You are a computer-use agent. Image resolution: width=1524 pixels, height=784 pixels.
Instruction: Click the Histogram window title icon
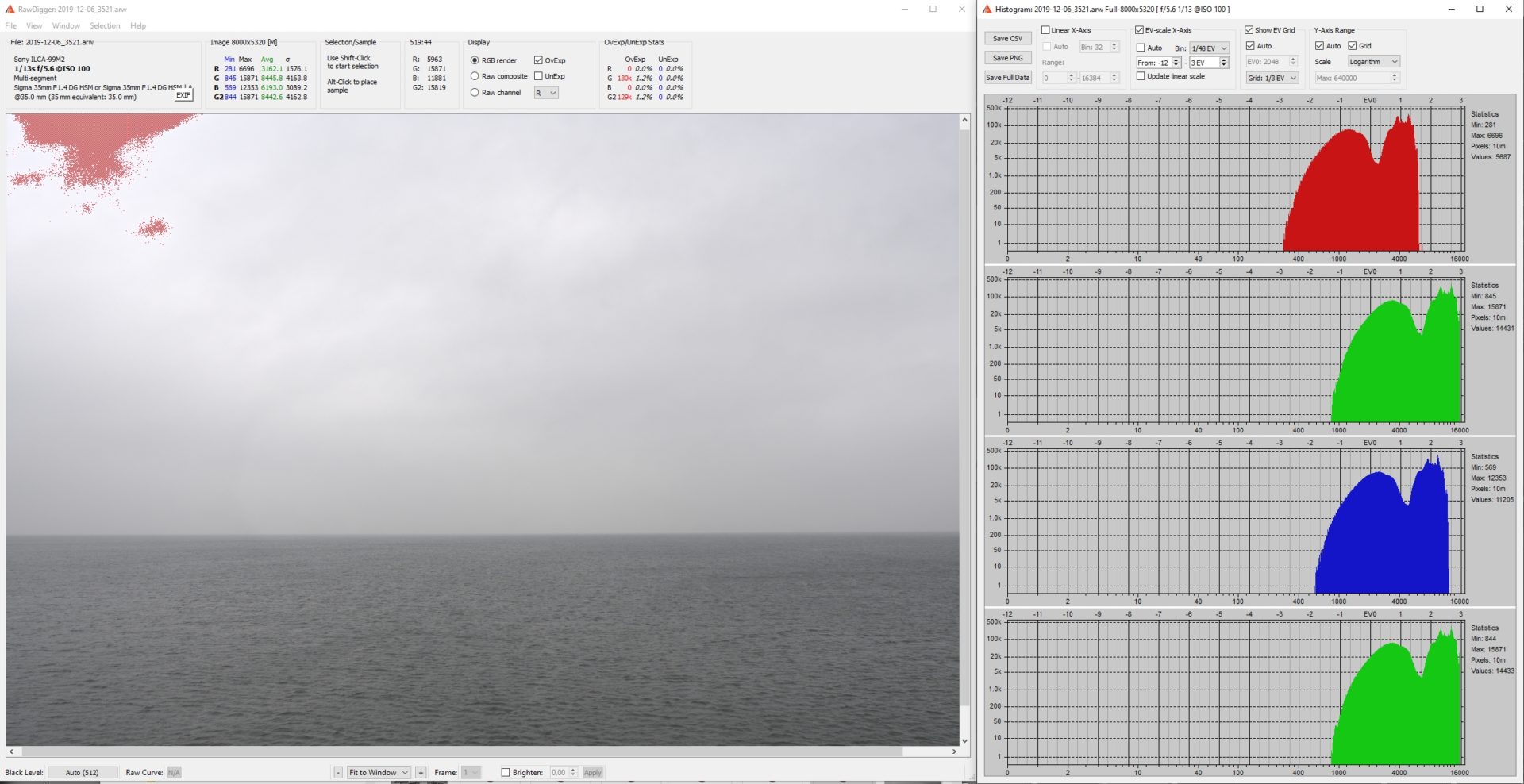click(x=987, y=9)
